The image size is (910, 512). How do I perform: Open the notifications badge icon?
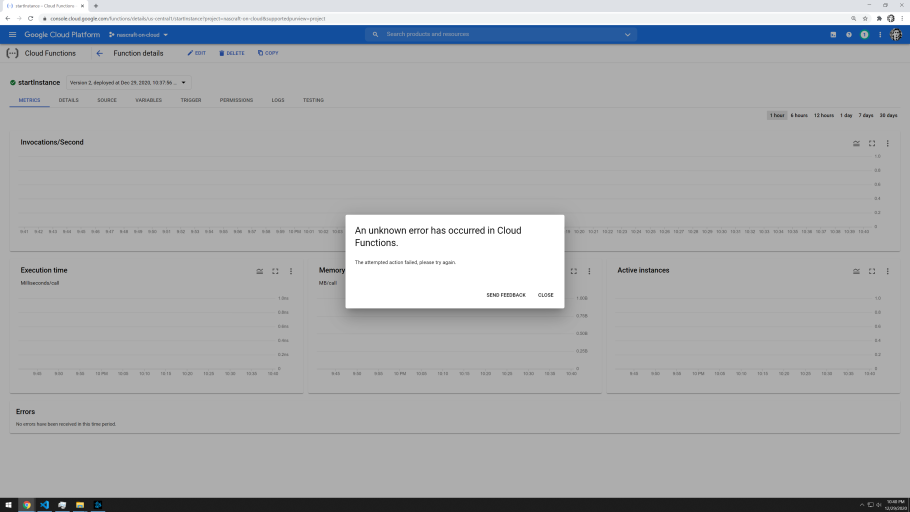point(865,35)
